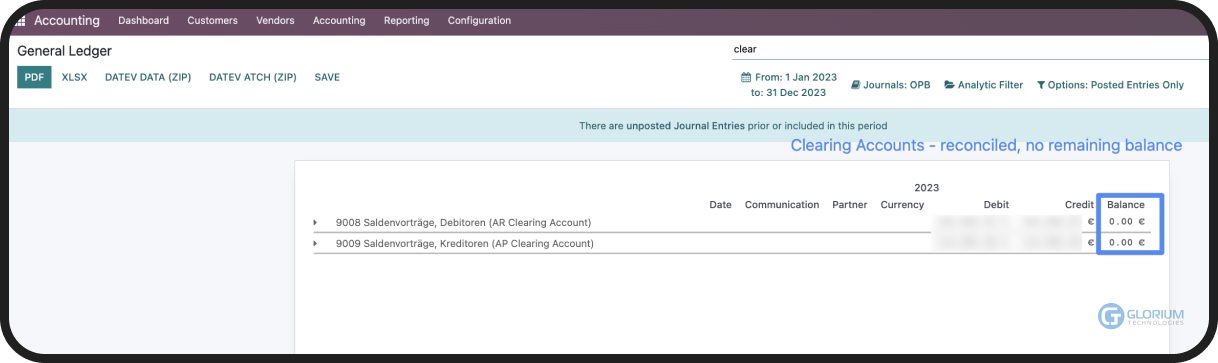Click the Debit column header
Viewport: 1218px width, 363px height.
[x=996, y=205]
